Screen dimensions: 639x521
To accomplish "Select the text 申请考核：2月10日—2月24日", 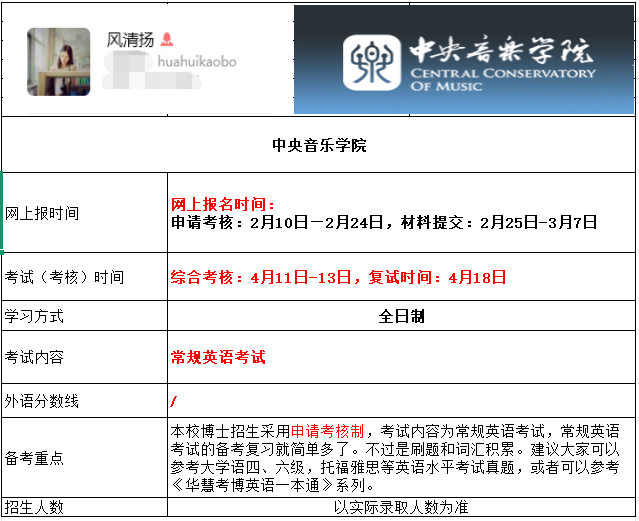I will (x=277, y=223).
